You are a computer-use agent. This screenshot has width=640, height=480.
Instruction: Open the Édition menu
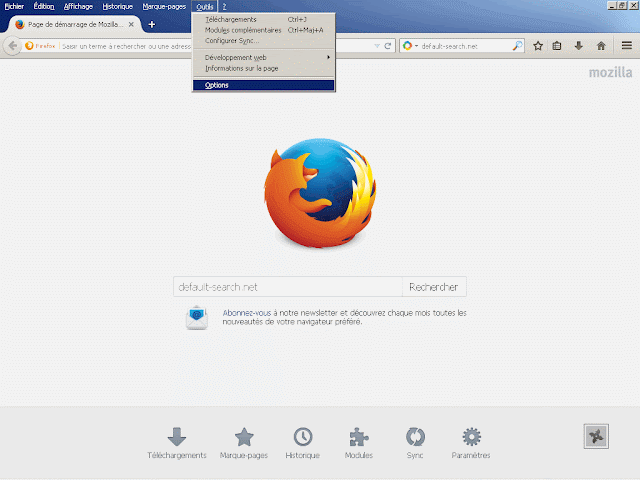pyautogui.click(x=44, y=7)
